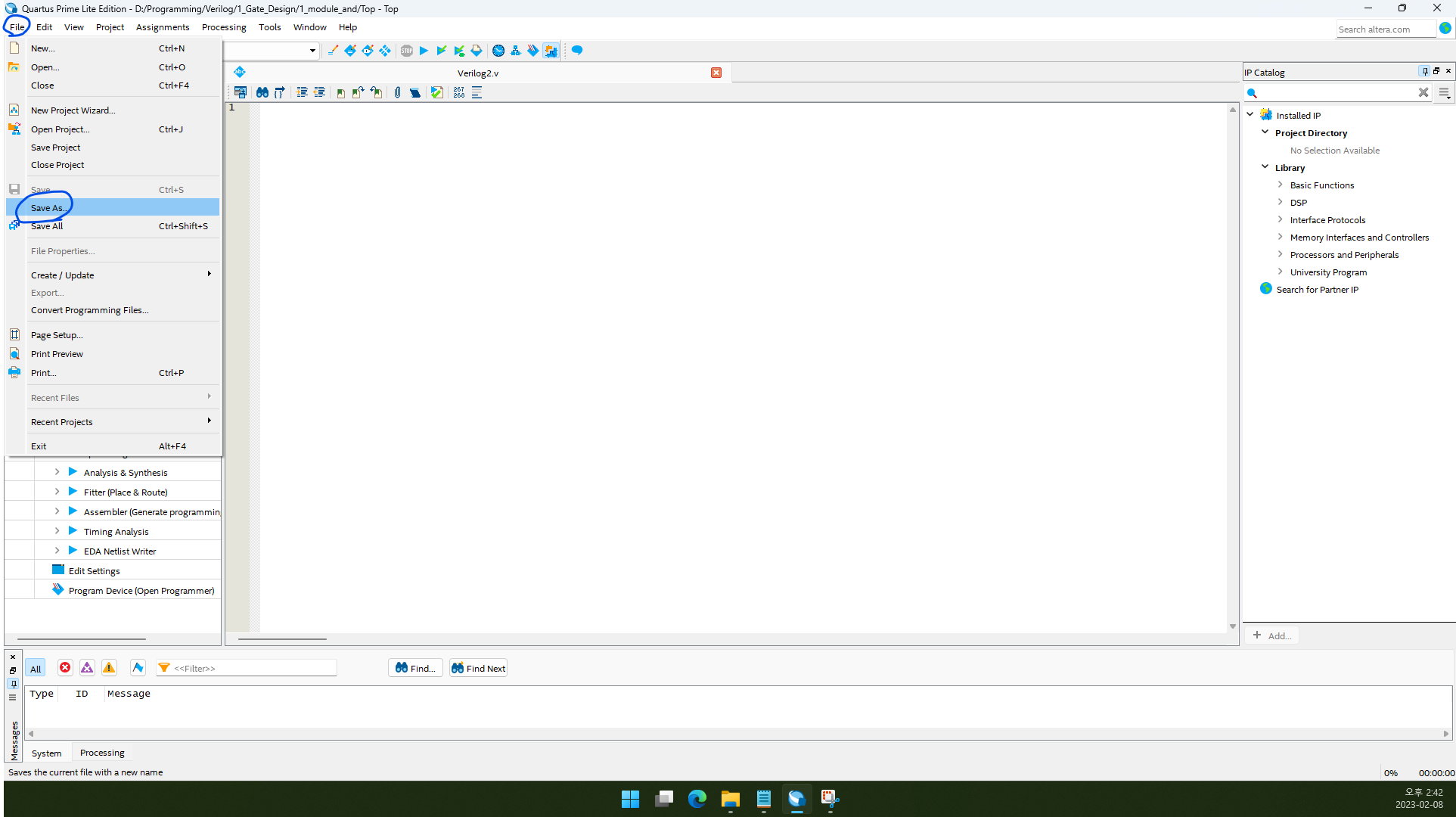The image size is (1456, 817).
Task: Close the Verilog2.v tab with red X
Action: point(716,73)
